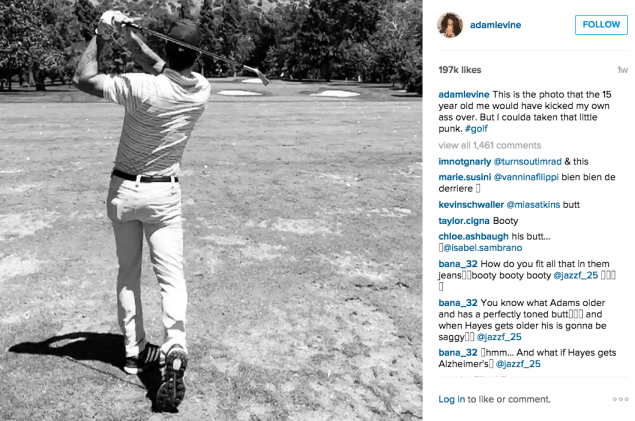Click adamlevine username in the caption

[464, 94]
